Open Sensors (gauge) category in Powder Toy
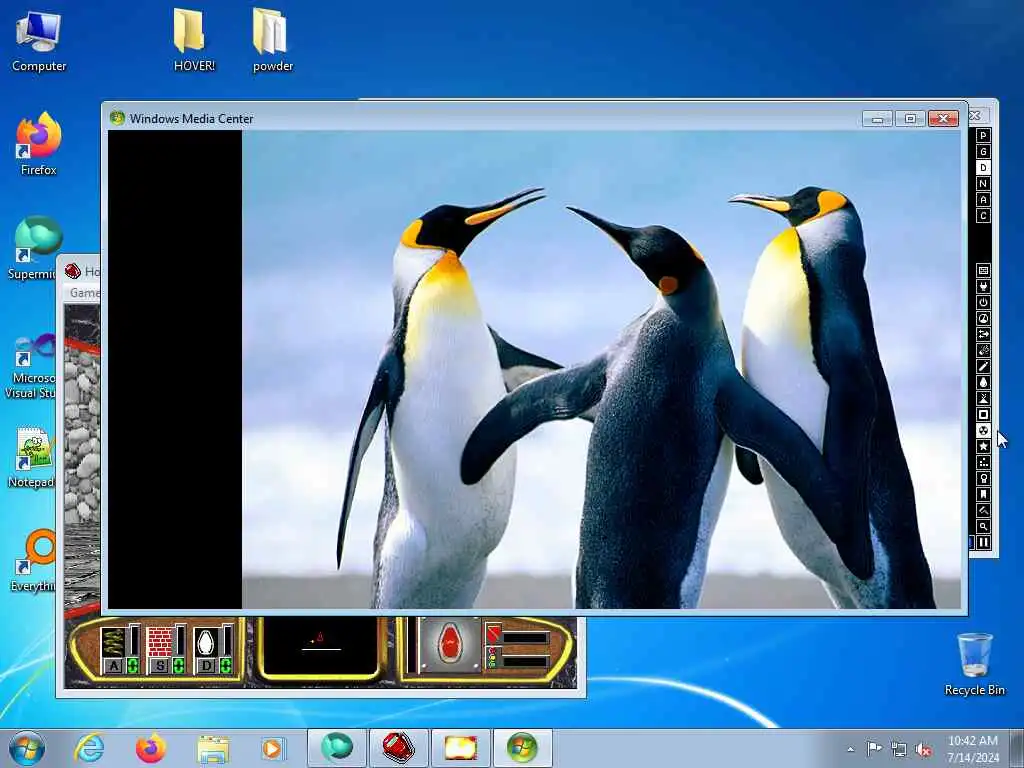Screen dimensions: 1024x768 tap(983, 318)
